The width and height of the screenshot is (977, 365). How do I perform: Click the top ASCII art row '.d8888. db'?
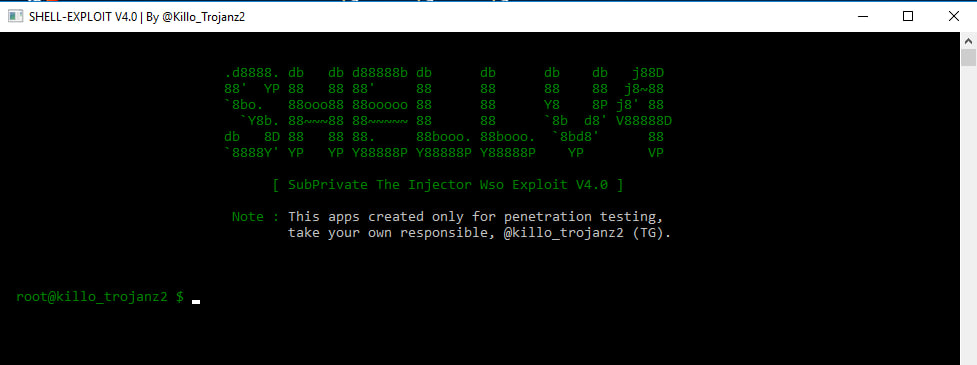coord(444,73)
